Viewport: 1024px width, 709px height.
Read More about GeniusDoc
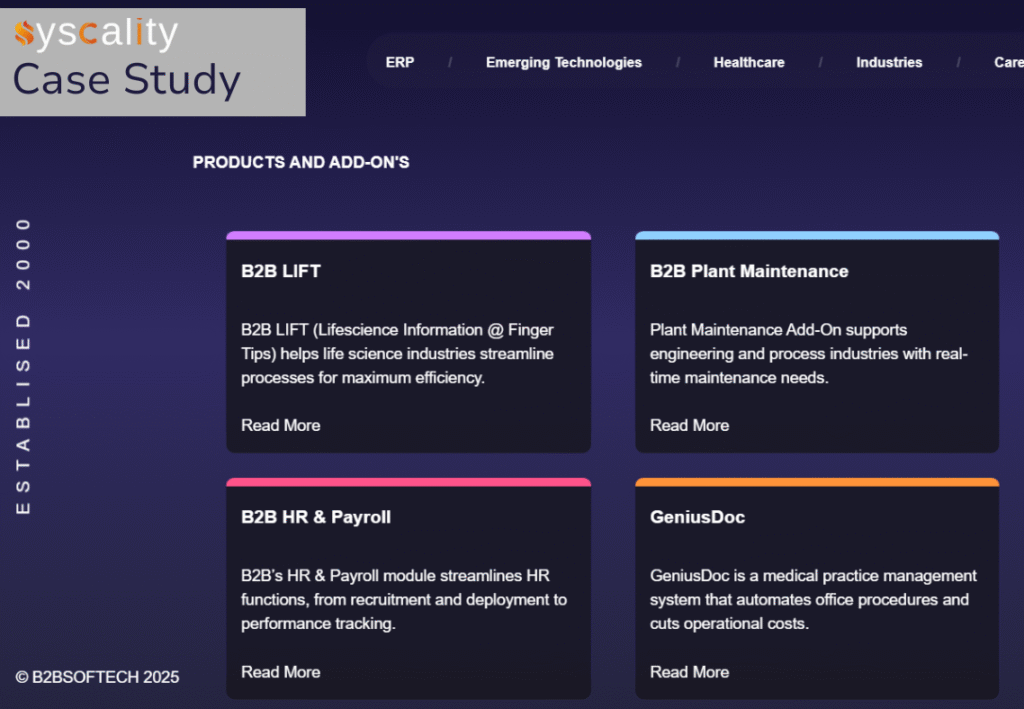[689, 672]
